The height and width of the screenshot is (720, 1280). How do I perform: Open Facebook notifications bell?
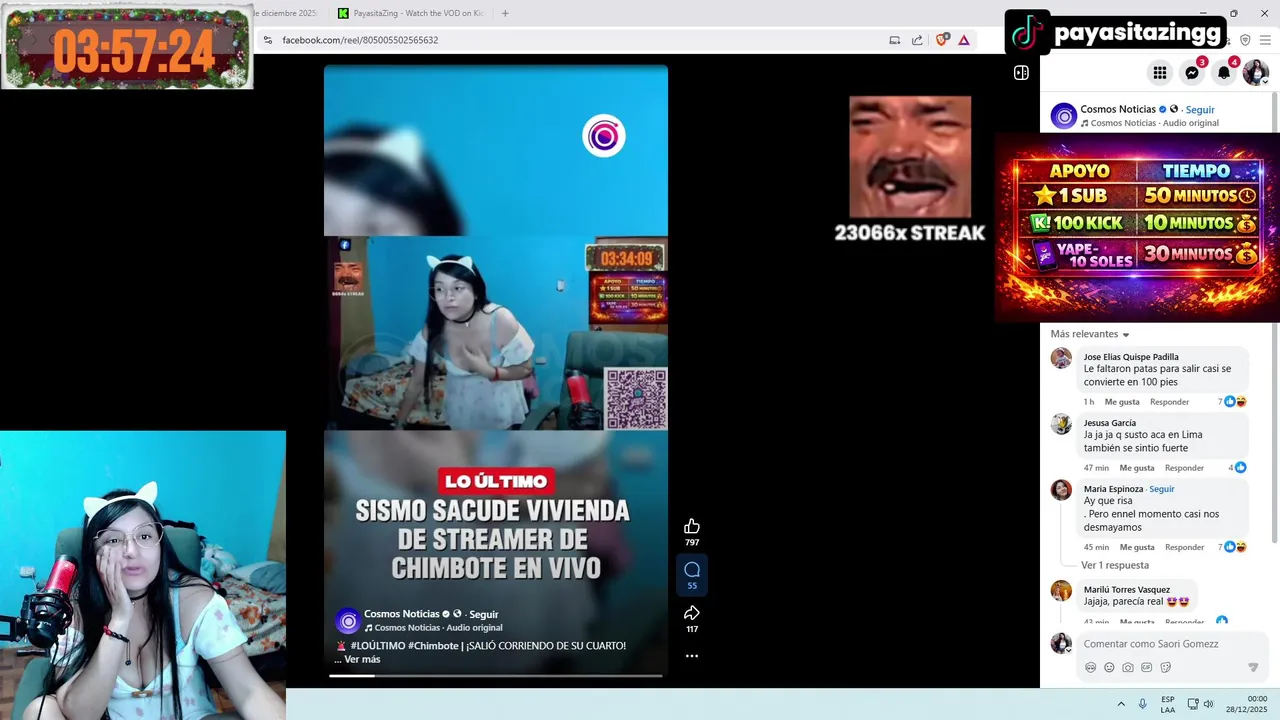pyautogui.click(x=1224, y=72)
